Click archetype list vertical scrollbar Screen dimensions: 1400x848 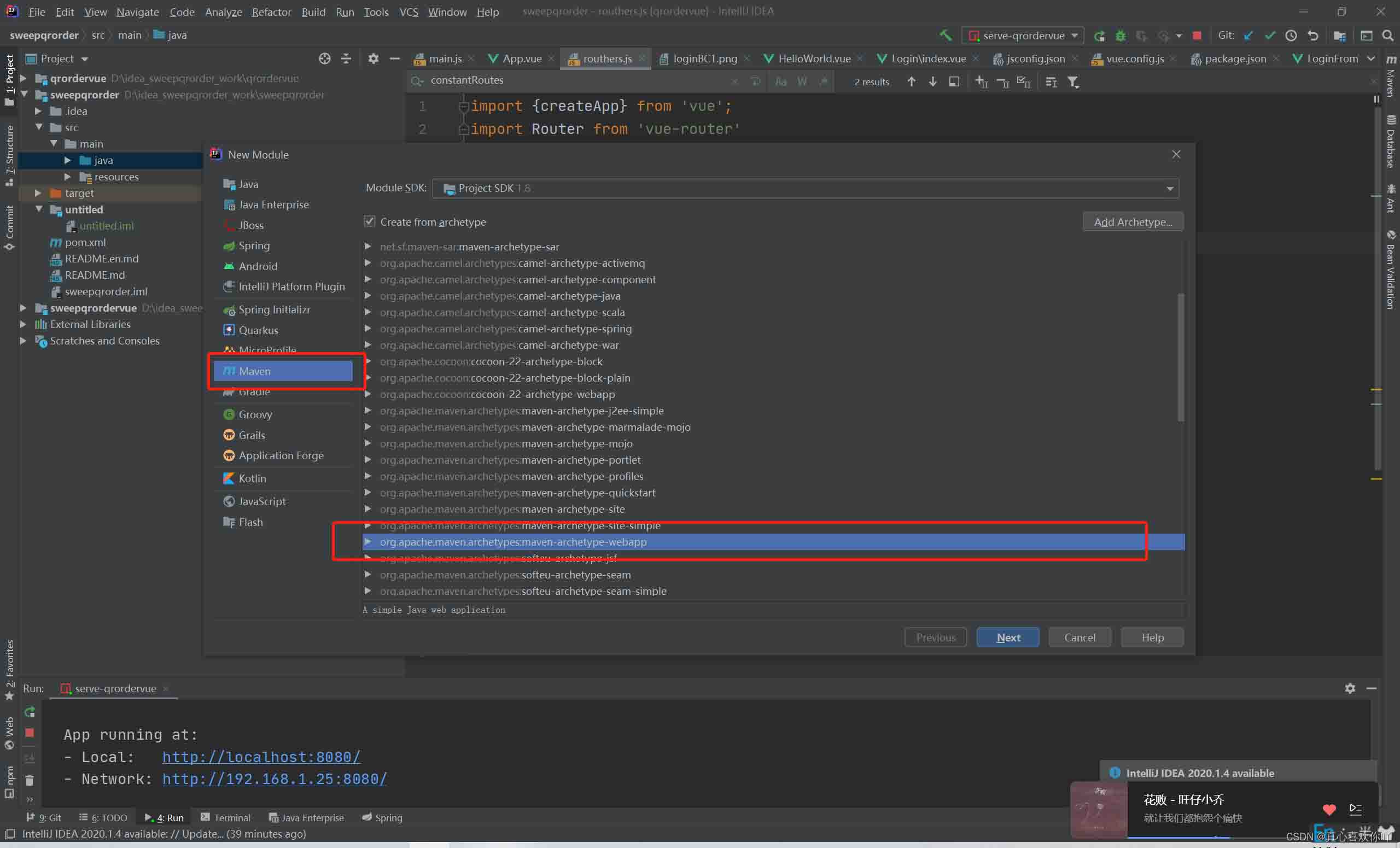point(1181,356)
